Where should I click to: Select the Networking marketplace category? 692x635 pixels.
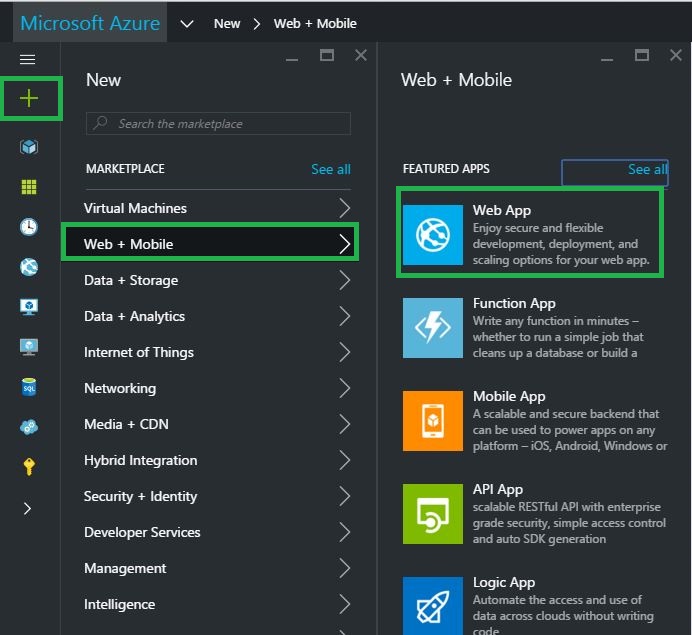click(120, 388)
